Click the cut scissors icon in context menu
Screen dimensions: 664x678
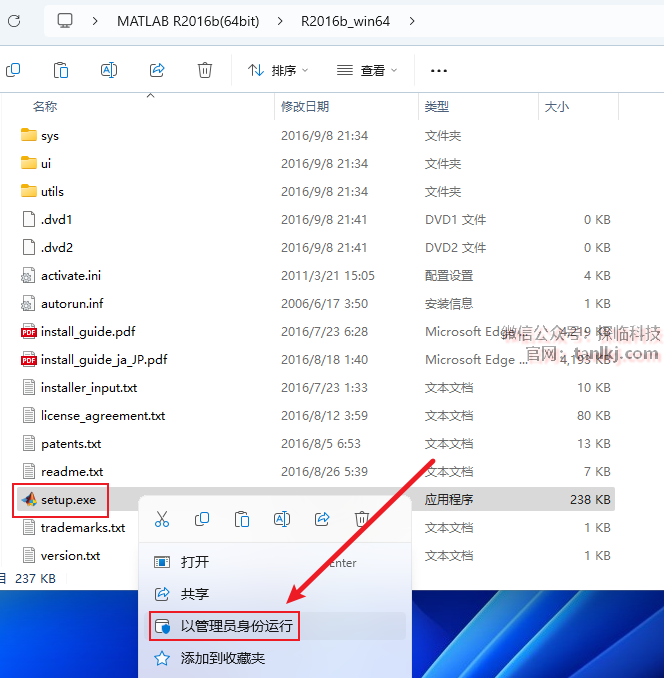click(x=162, y=518)
